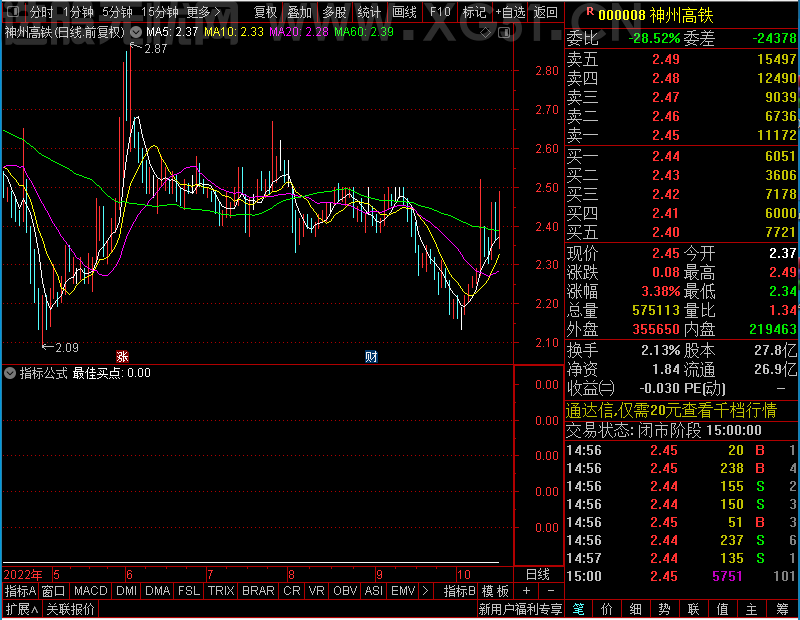800x620 pixels.
Task: Click the R badge beside stock code
Action: pos(590,11)
